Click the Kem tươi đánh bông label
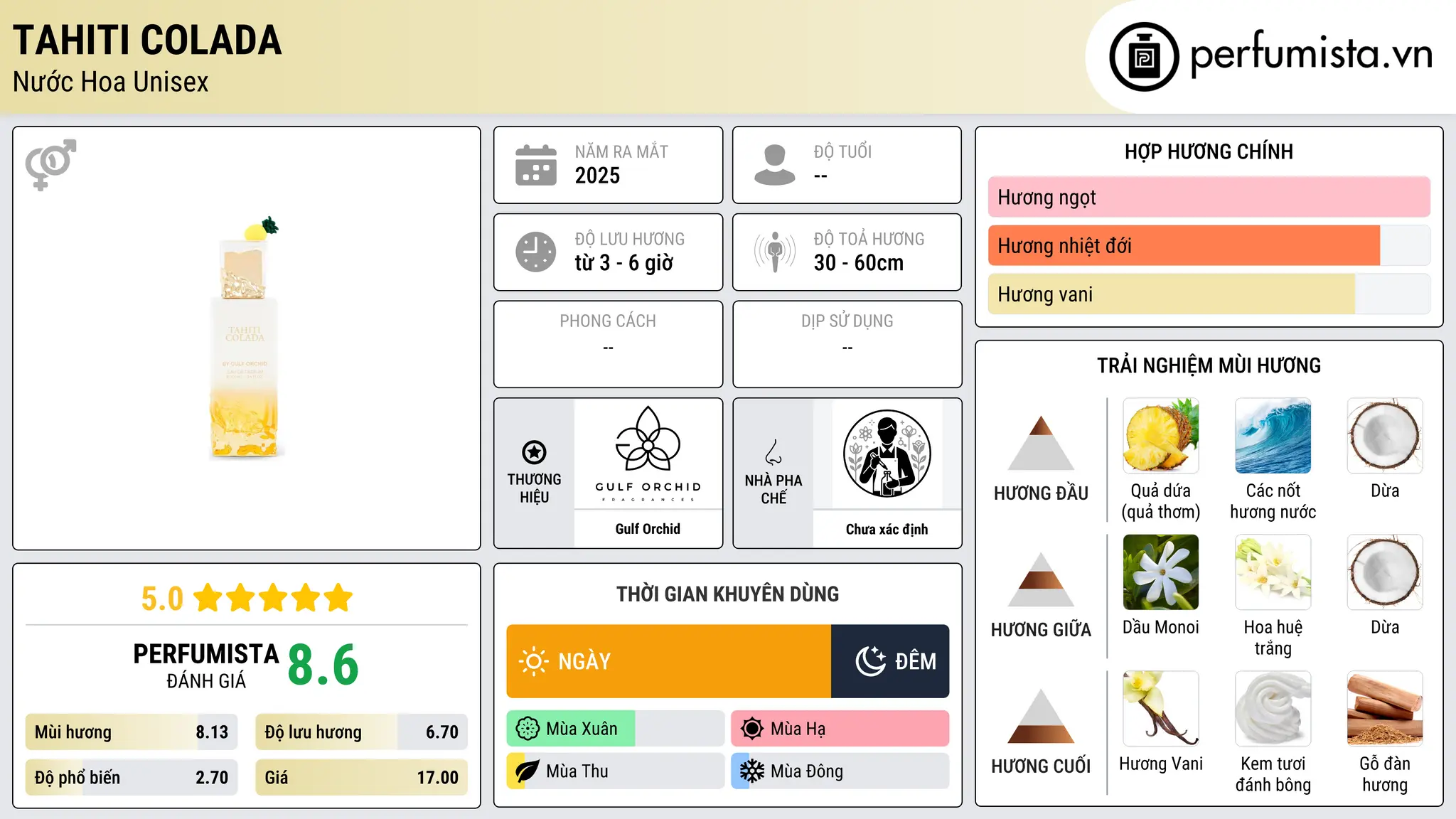1456x819 pixels. coord(1273,774)
